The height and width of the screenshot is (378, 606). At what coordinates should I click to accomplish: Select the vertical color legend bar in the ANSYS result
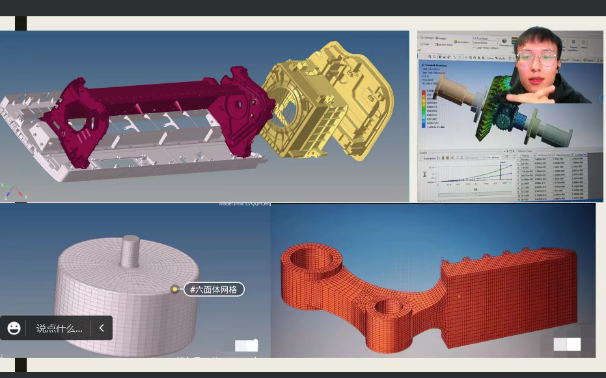coord(424,109)
